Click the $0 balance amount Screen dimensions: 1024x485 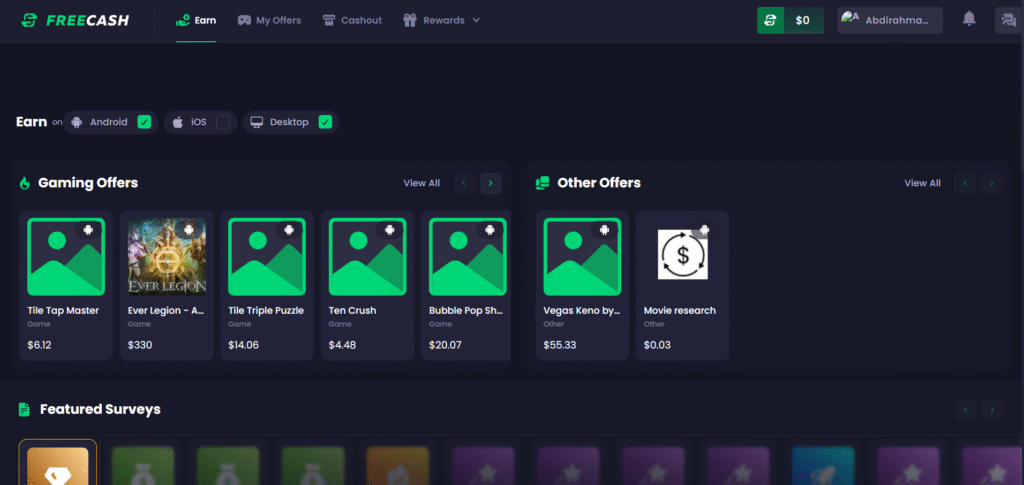[803, 20]
